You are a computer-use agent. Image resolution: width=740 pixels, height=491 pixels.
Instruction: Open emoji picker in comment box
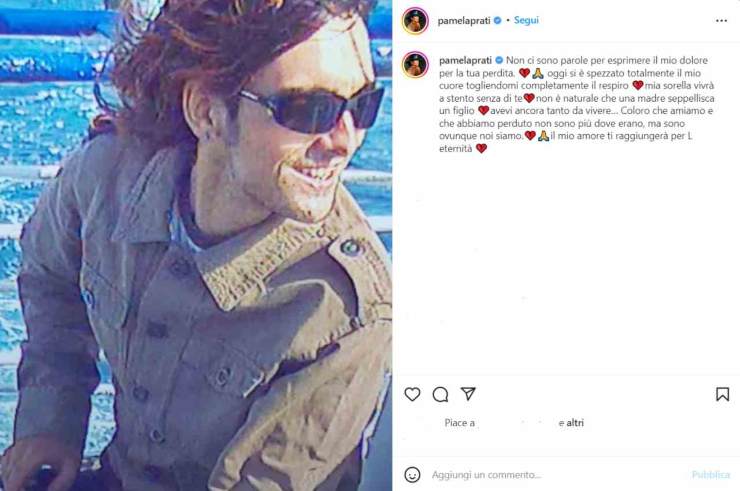(x=412, y=474)
